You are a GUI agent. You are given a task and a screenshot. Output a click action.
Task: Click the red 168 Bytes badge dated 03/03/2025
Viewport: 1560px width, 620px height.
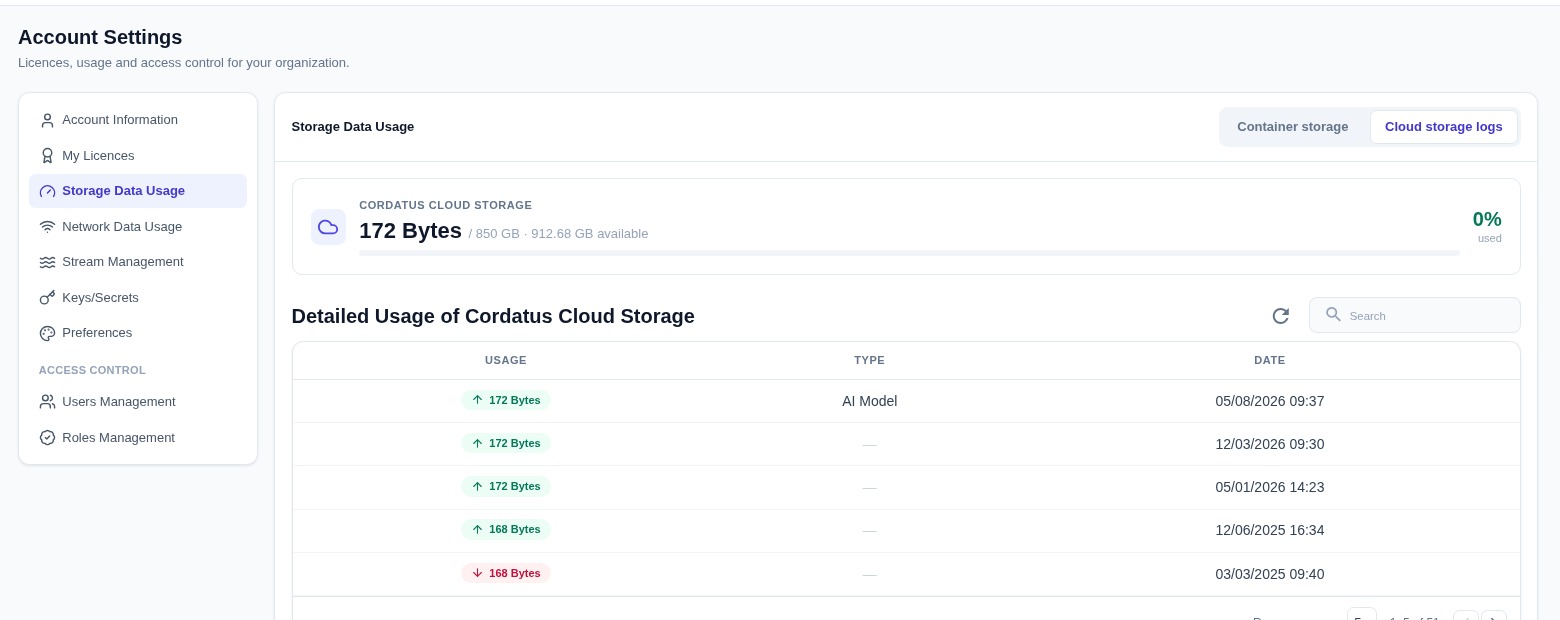point(506,573)
